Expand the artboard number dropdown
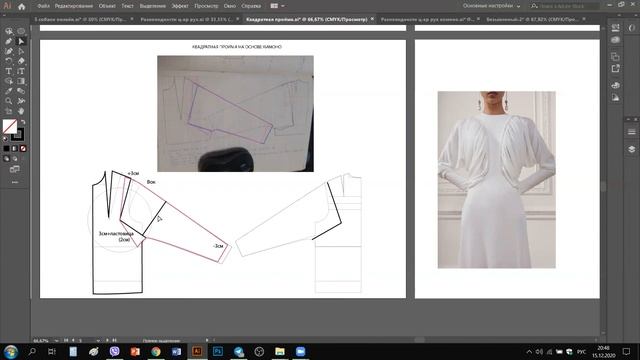Screen dimensions: 640x360 click(x=98, y=340)
